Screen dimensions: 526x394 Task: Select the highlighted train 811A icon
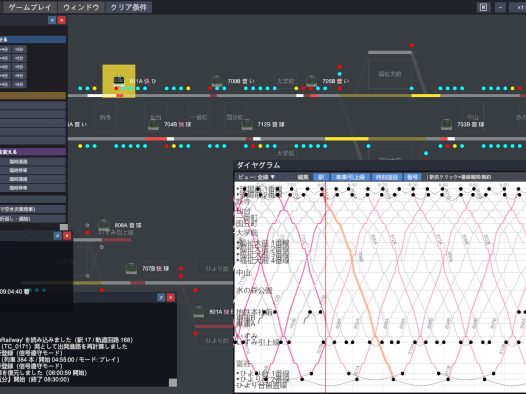[x=119, y=80]
